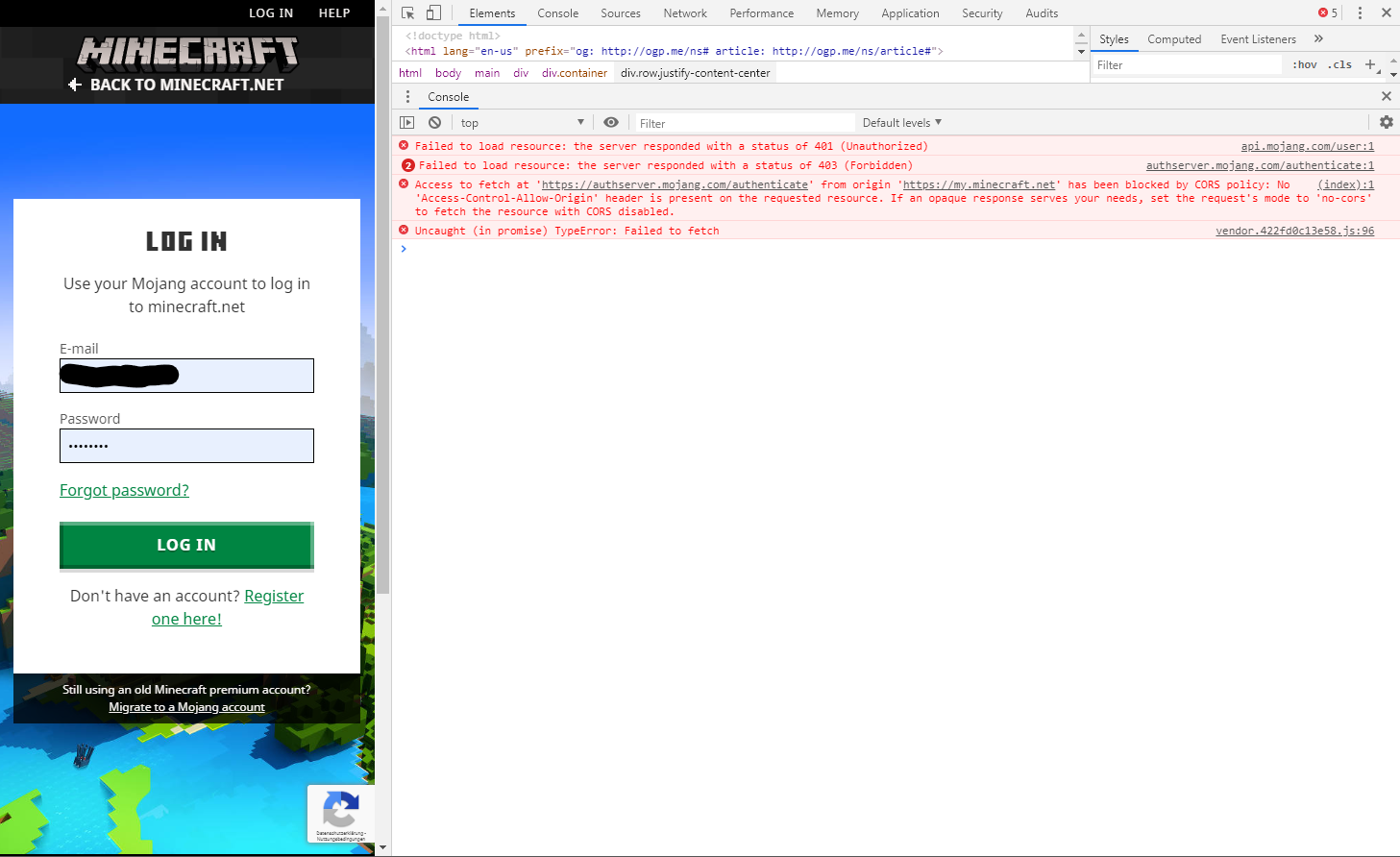This screenshot has height=857, width=1400.
Task: Open the console drawer three-dot menu
Action: [407, 97]
